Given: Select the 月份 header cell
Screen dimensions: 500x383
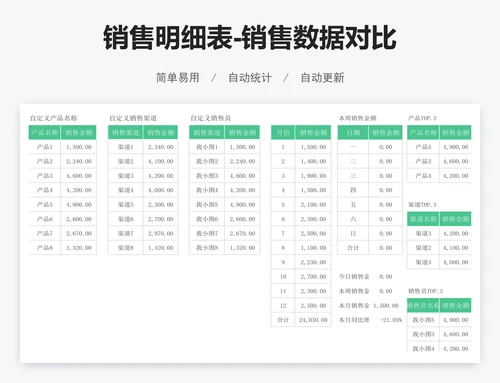Looking at the screenshot, I should pos(283,133).
